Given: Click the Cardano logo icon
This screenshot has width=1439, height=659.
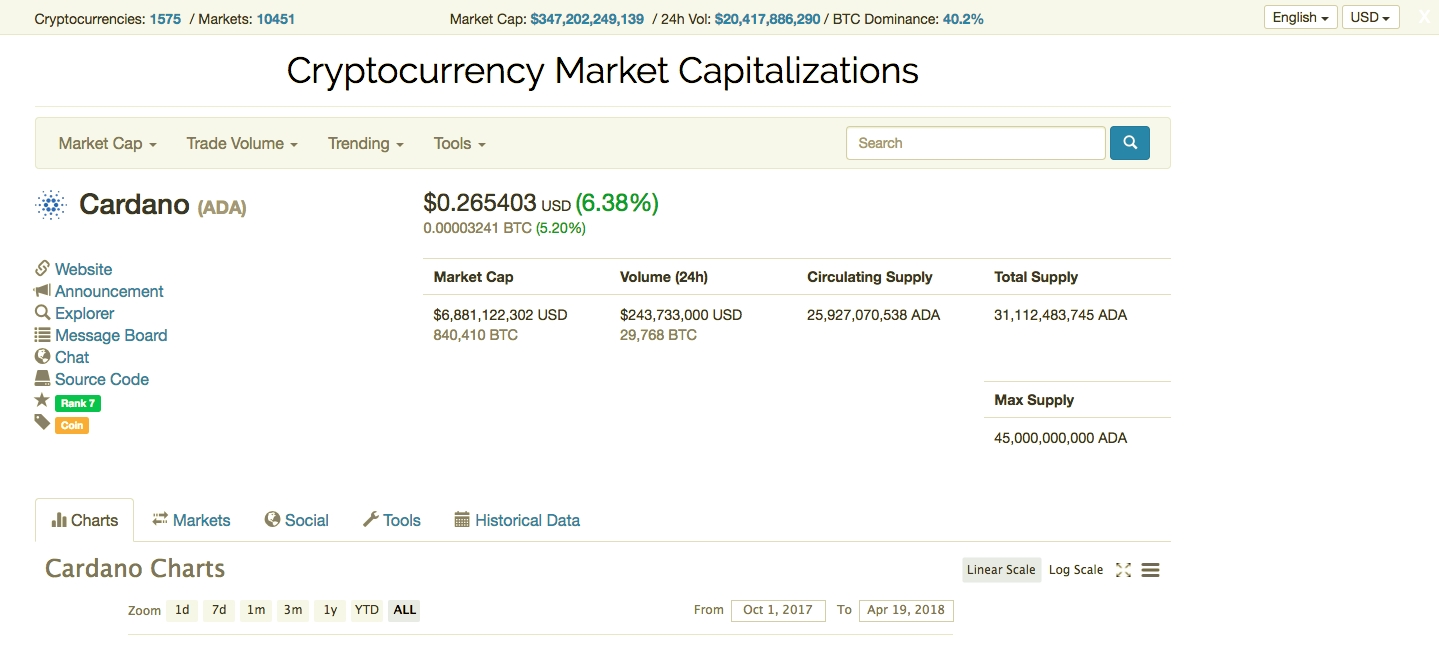Looking at the screenshot, I should click(x=50, y=205).
